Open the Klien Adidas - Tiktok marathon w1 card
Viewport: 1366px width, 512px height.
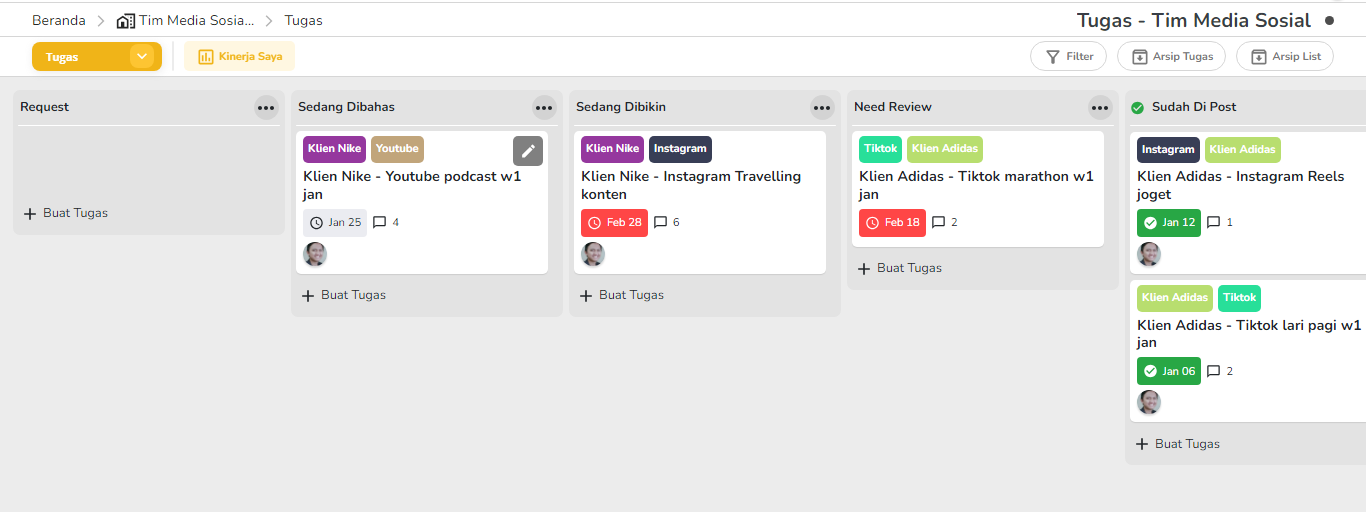click(x=976, y=185)
